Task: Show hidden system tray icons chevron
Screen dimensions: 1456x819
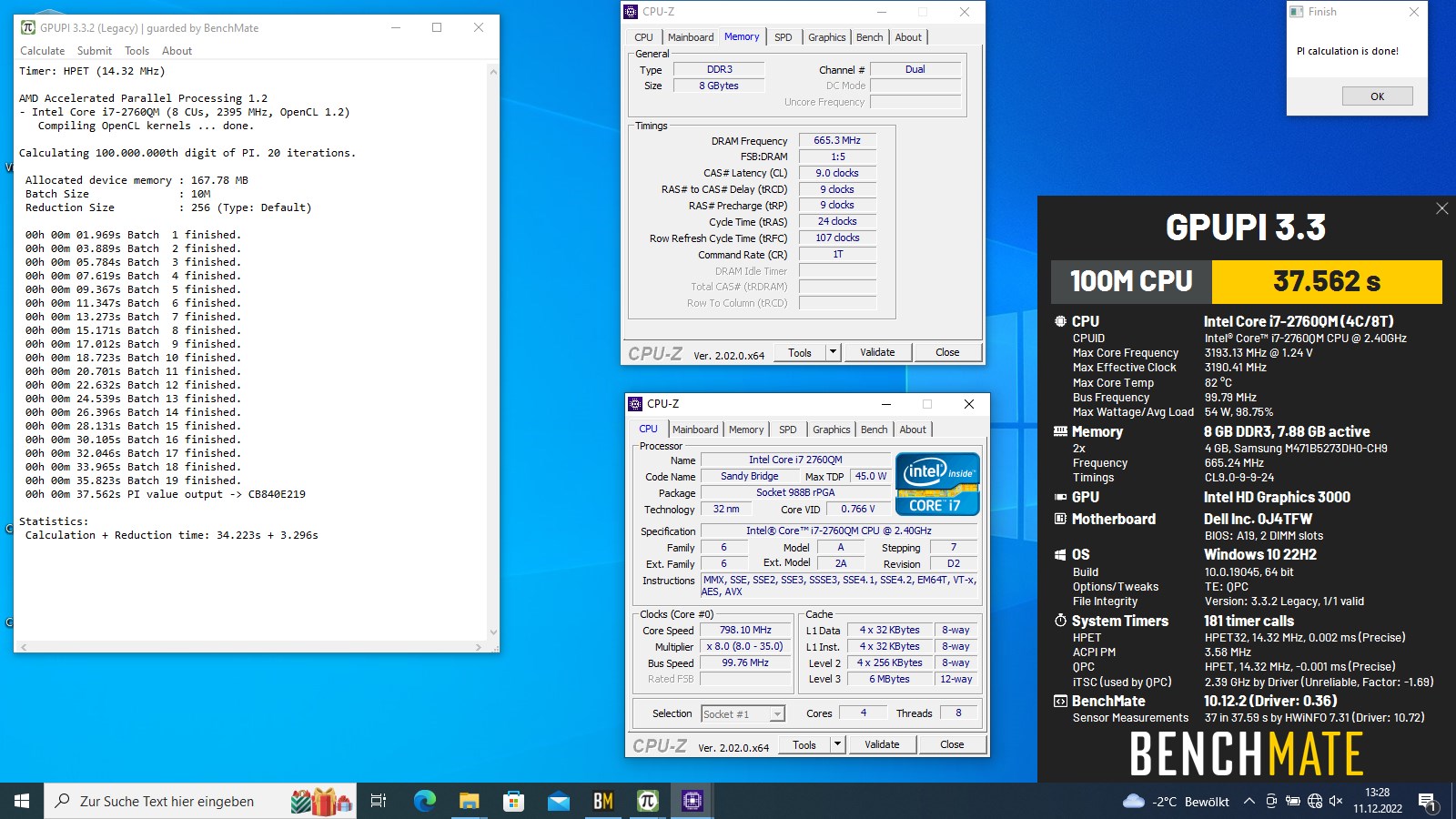Action: coord(1249,802)
